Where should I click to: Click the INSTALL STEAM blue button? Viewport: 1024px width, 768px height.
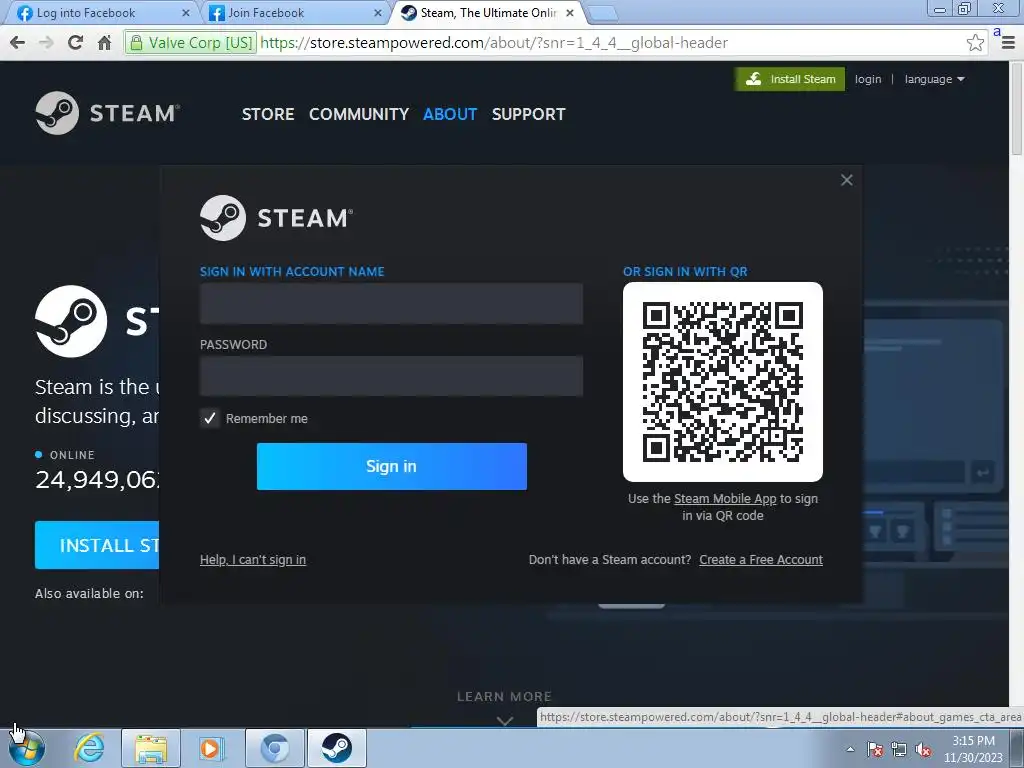pos(97,545)
